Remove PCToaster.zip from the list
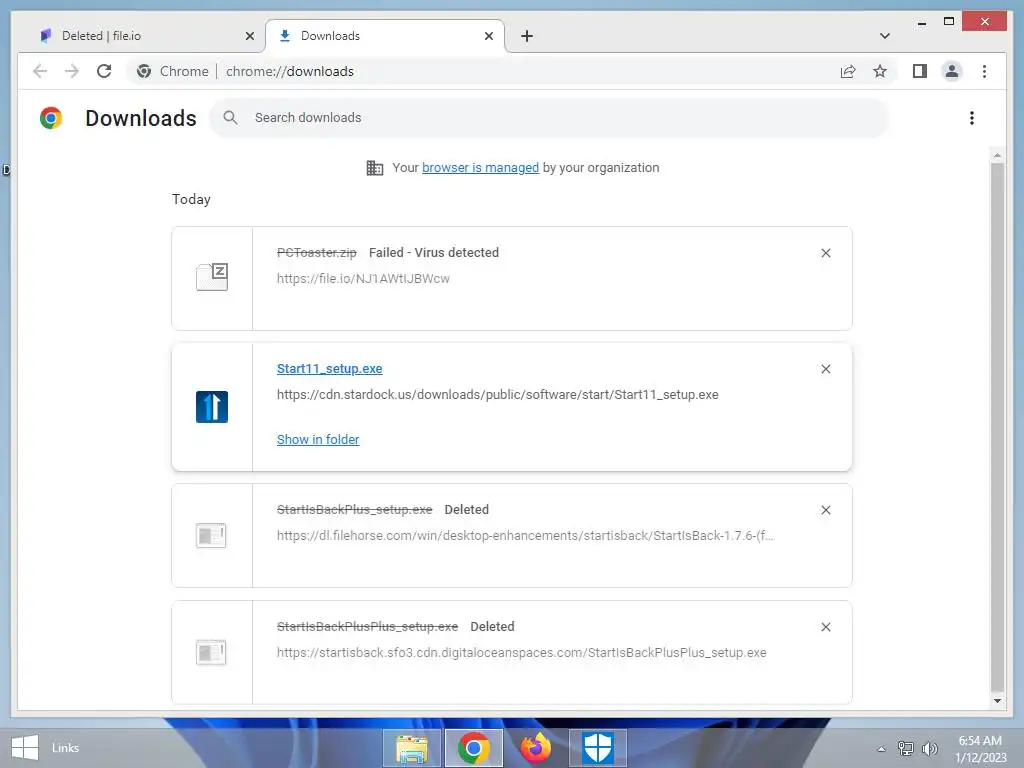Image resolution: width=1024 pixels, height=768 pixels. (825, 253)
